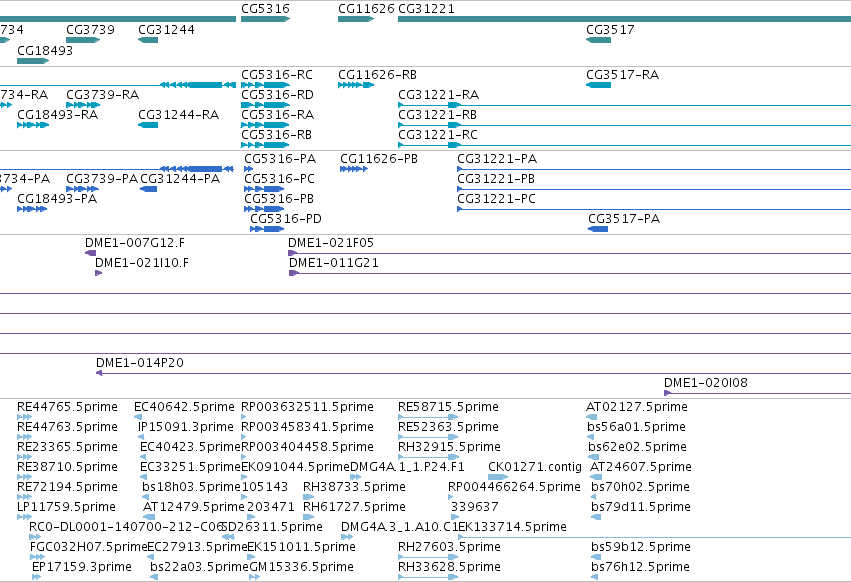Select the CG3517 gene label
The image size is (851, 582).
coord(611,29)
